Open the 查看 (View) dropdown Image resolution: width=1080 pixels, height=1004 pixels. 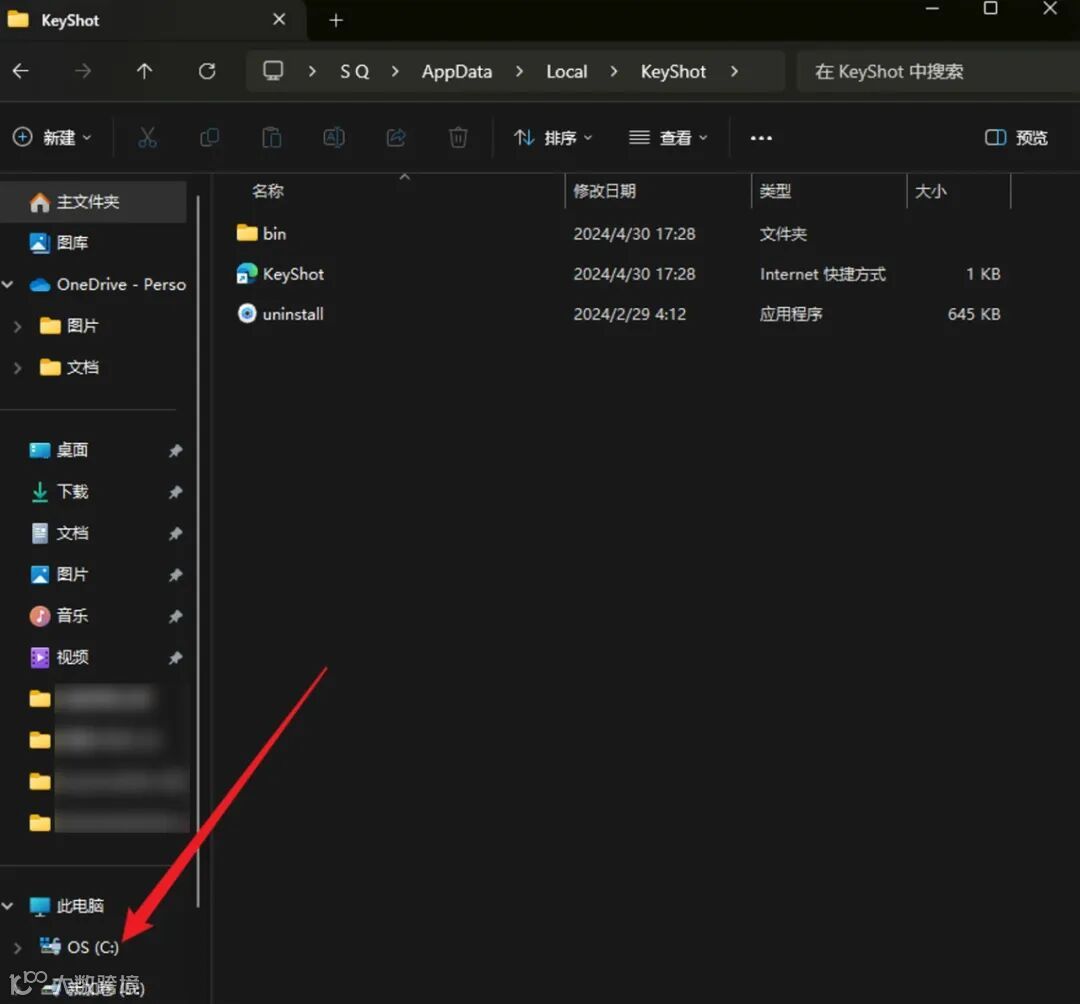pos(668,138)
